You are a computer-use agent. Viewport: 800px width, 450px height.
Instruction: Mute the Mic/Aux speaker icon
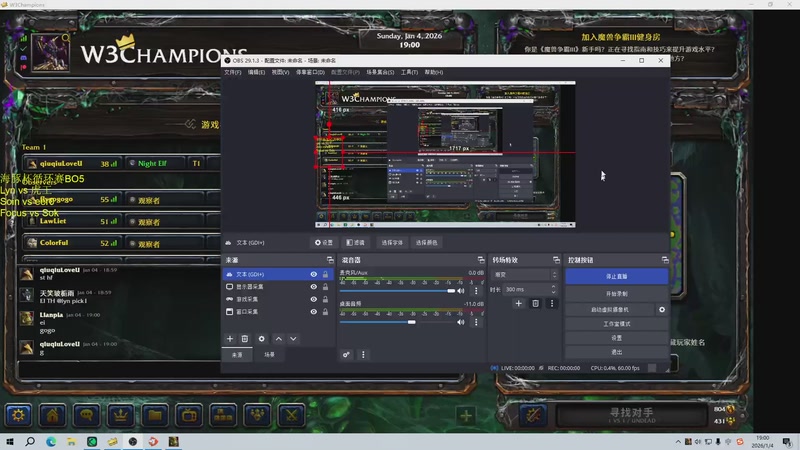click(461, 291)
